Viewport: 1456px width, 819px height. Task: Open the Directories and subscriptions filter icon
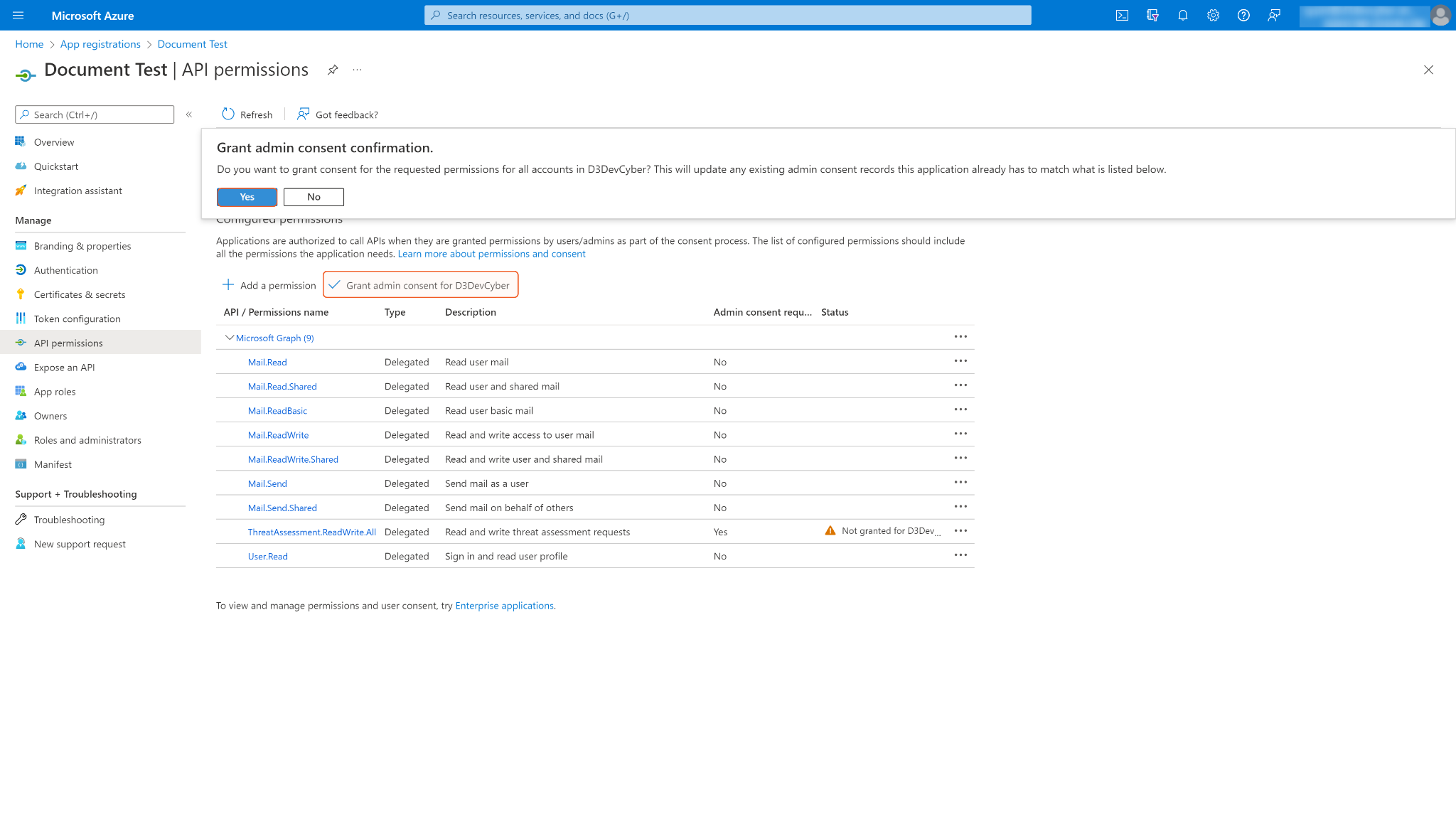click(1152, 16)
